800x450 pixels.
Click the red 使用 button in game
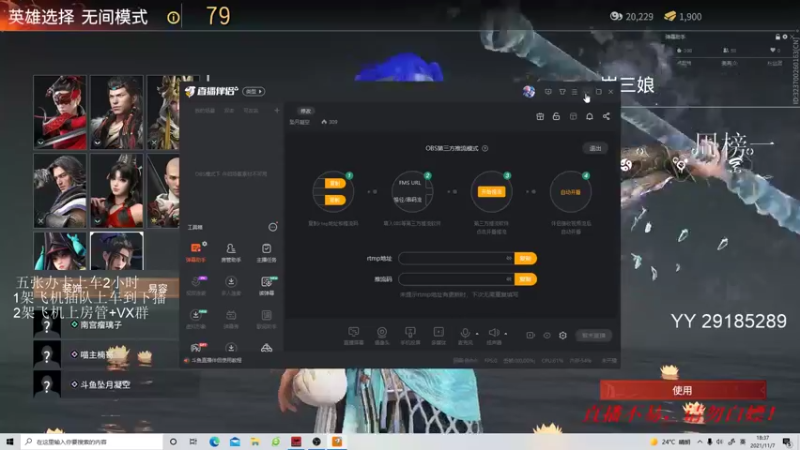(682, 390)
